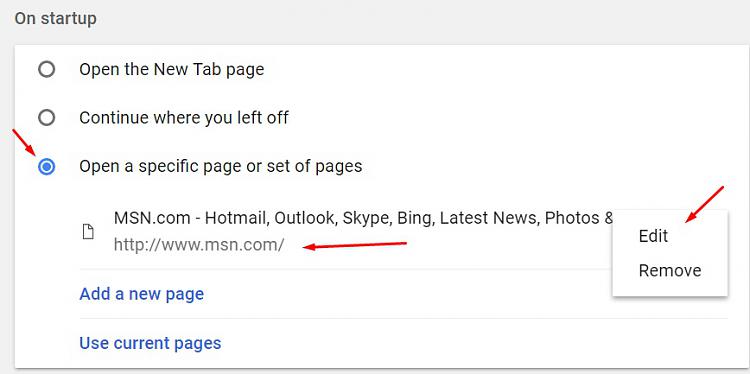Click the red arrow pointing at the msn.com URL
The image size is (750, 374).
pyautogui.click(x=355, y=245)
